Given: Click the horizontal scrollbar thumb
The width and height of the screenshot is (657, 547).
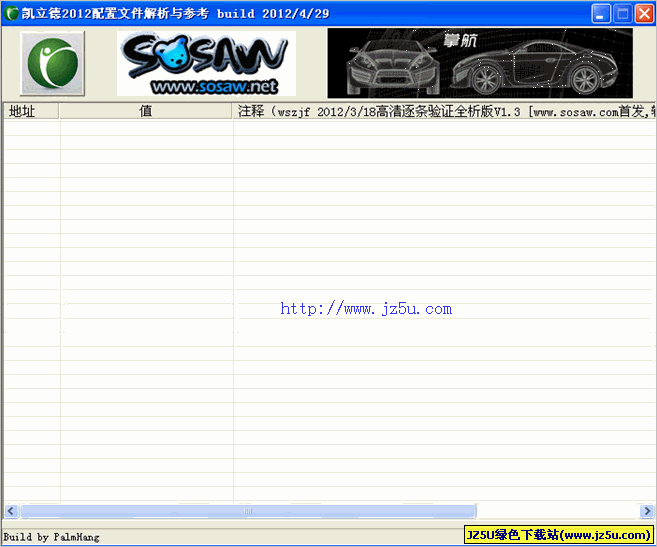Looking at the screenshot, I should pos(248,511).
